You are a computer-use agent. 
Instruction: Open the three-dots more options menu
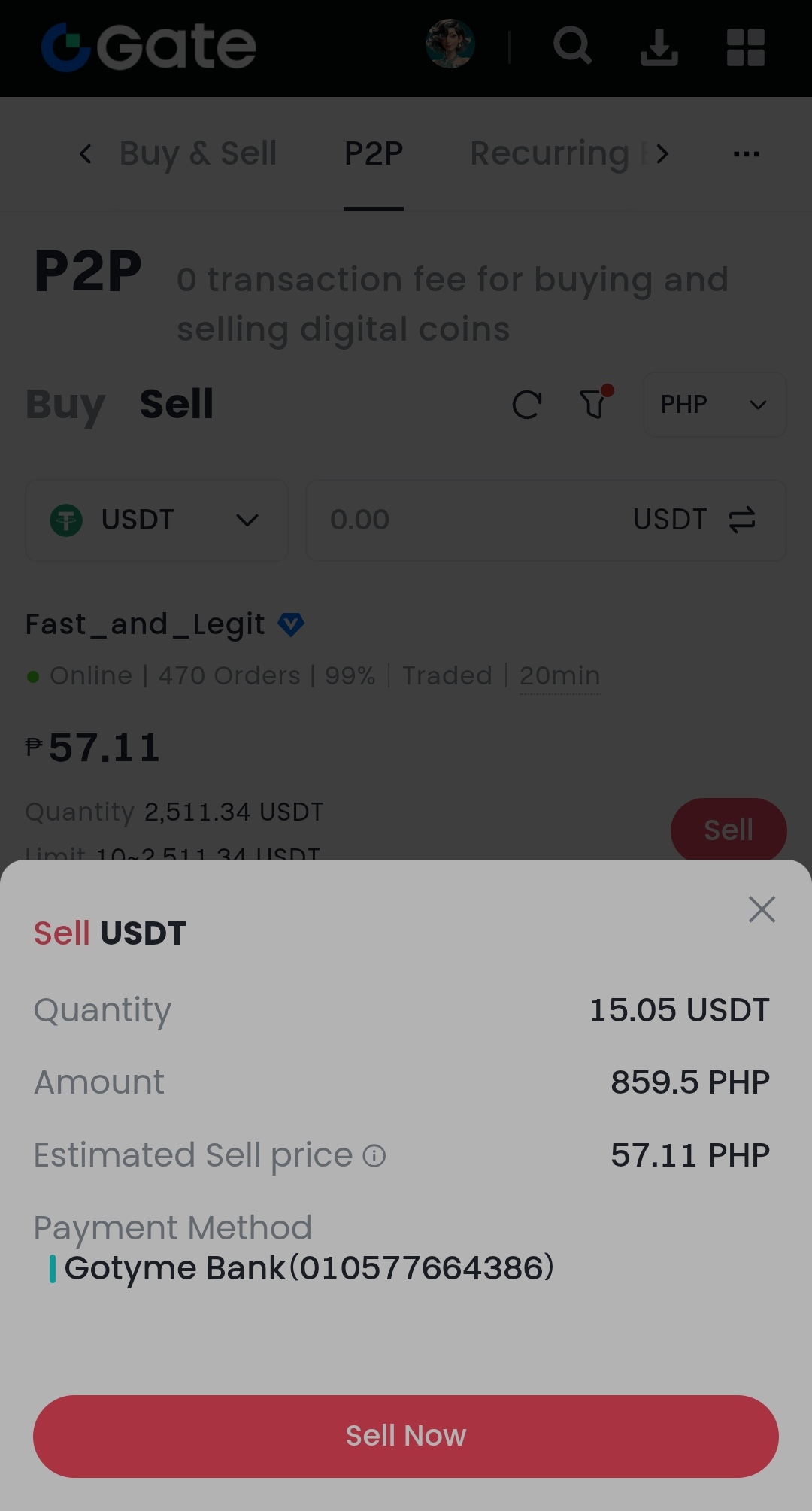pos(746,153)
